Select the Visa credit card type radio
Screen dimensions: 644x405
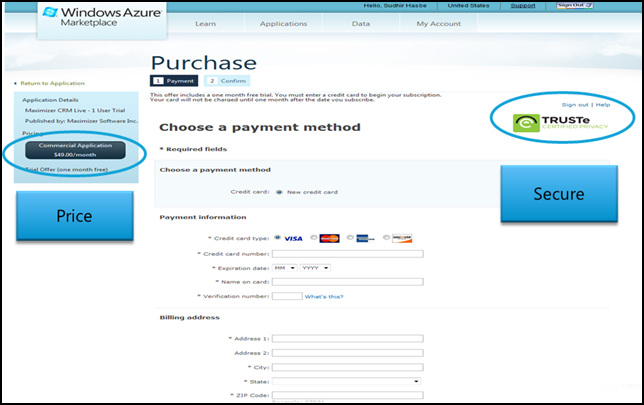click(278, 237)
